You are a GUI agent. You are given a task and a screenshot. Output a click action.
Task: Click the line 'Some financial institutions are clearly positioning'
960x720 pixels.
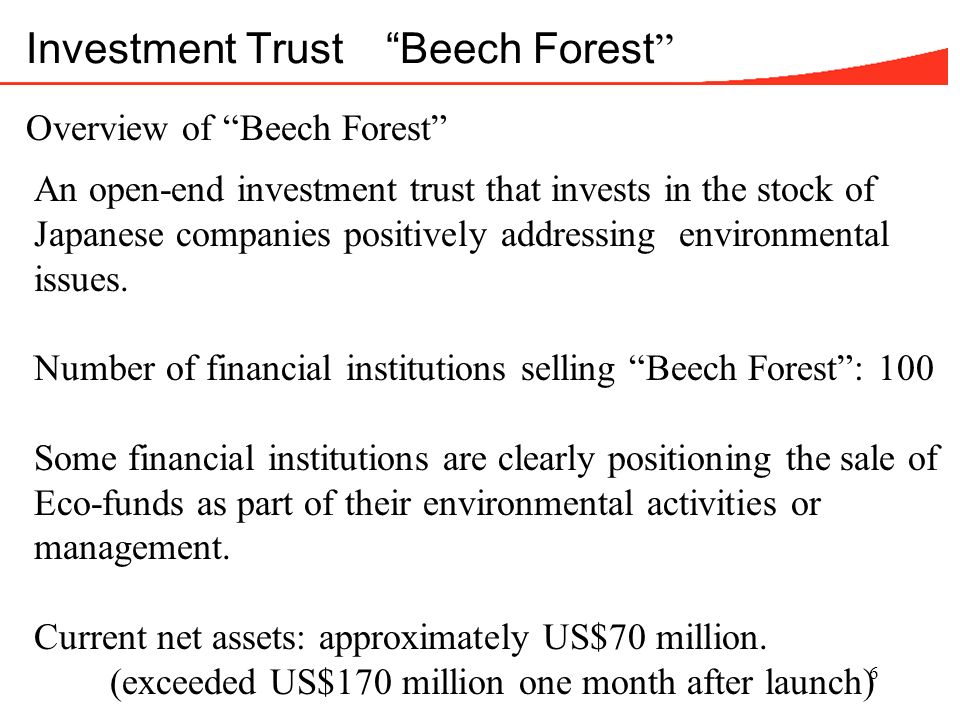[403, 459]
